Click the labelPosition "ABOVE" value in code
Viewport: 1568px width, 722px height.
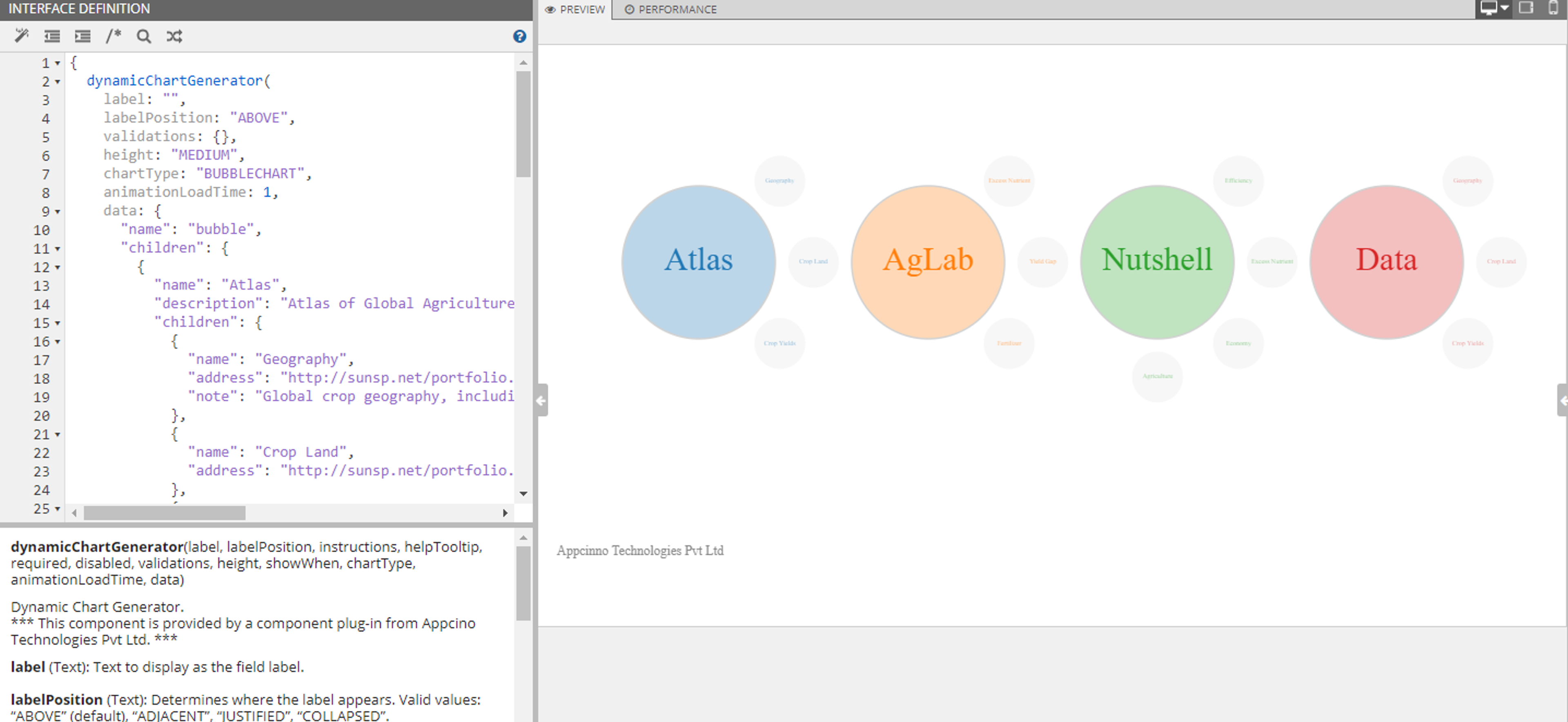258,118
